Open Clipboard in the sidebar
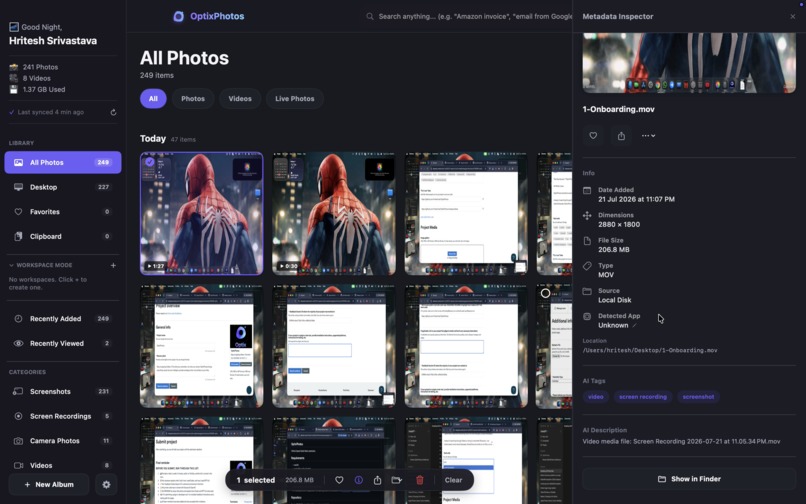Screen dimensions: 806x504 click(x=63, y=237)
